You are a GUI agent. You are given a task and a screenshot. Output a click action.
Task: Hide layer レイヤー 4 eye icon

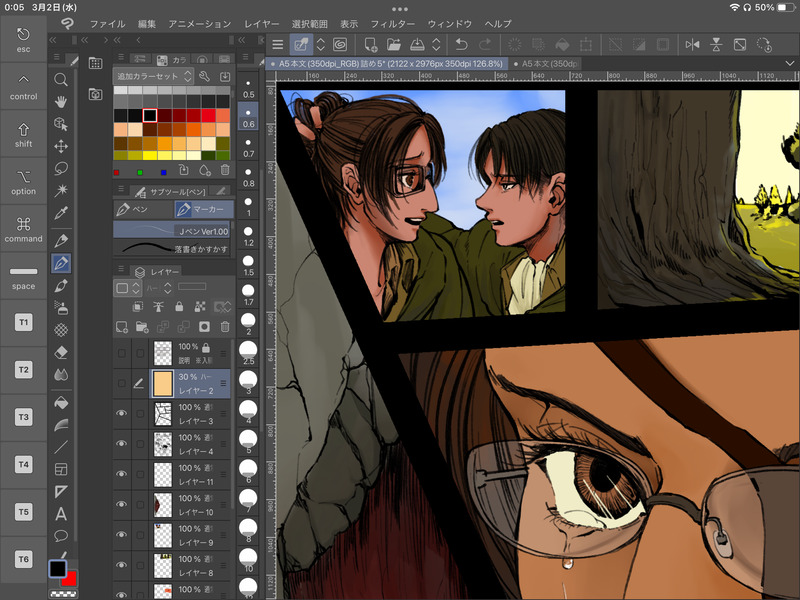(x=121, y=443)
